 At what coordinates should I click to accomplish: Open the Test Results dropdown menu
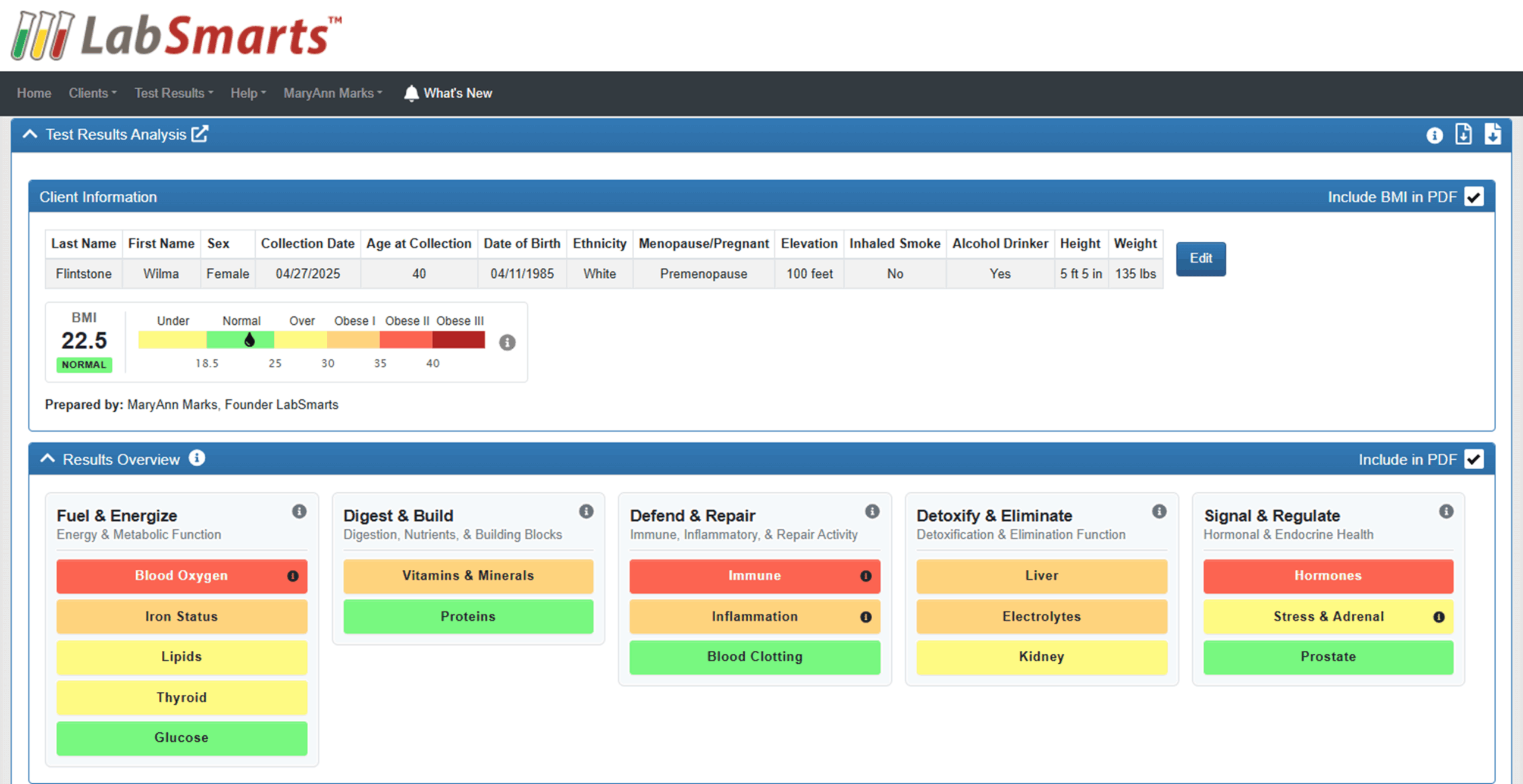point(174,93)
